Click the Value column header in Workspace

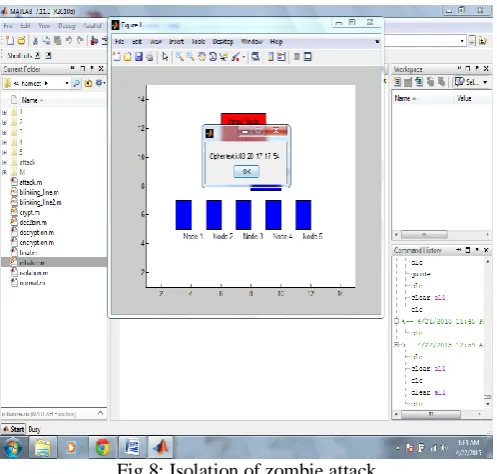coord(464,98)
